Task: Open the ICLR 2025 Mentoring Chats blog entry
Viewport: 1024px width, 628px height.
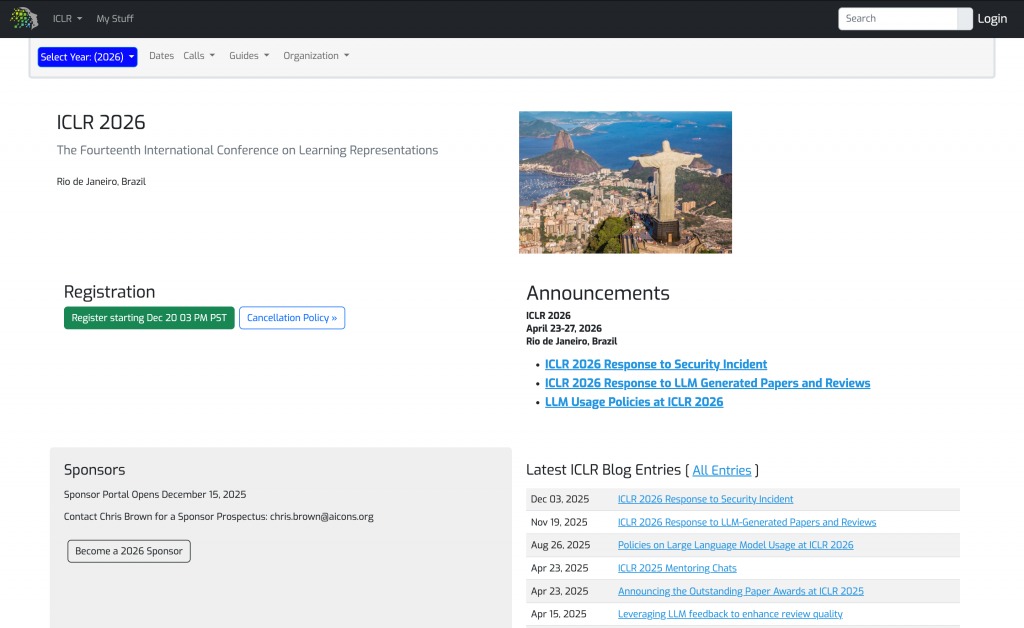Action: pos(677,568)
